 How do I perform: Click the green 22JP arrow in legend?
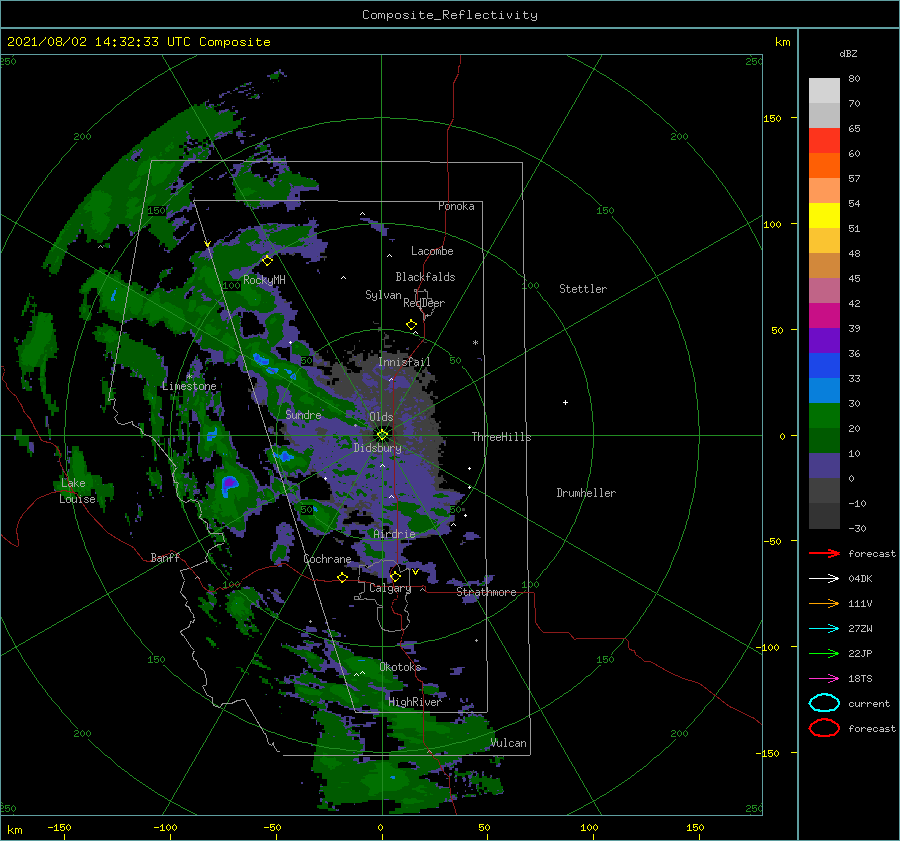pos(824,653)
